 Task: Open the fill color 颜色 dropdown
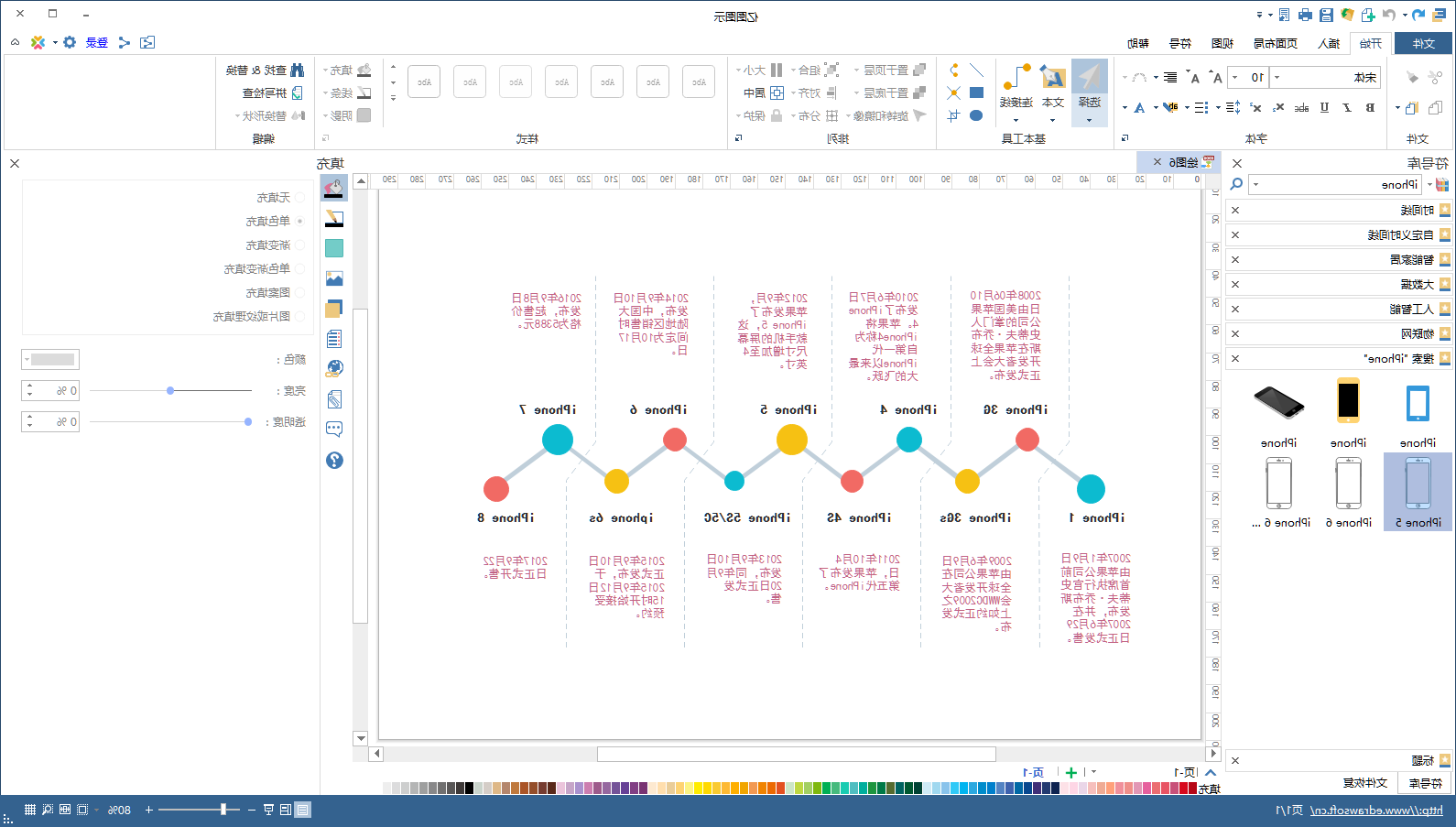click(50, 359)
